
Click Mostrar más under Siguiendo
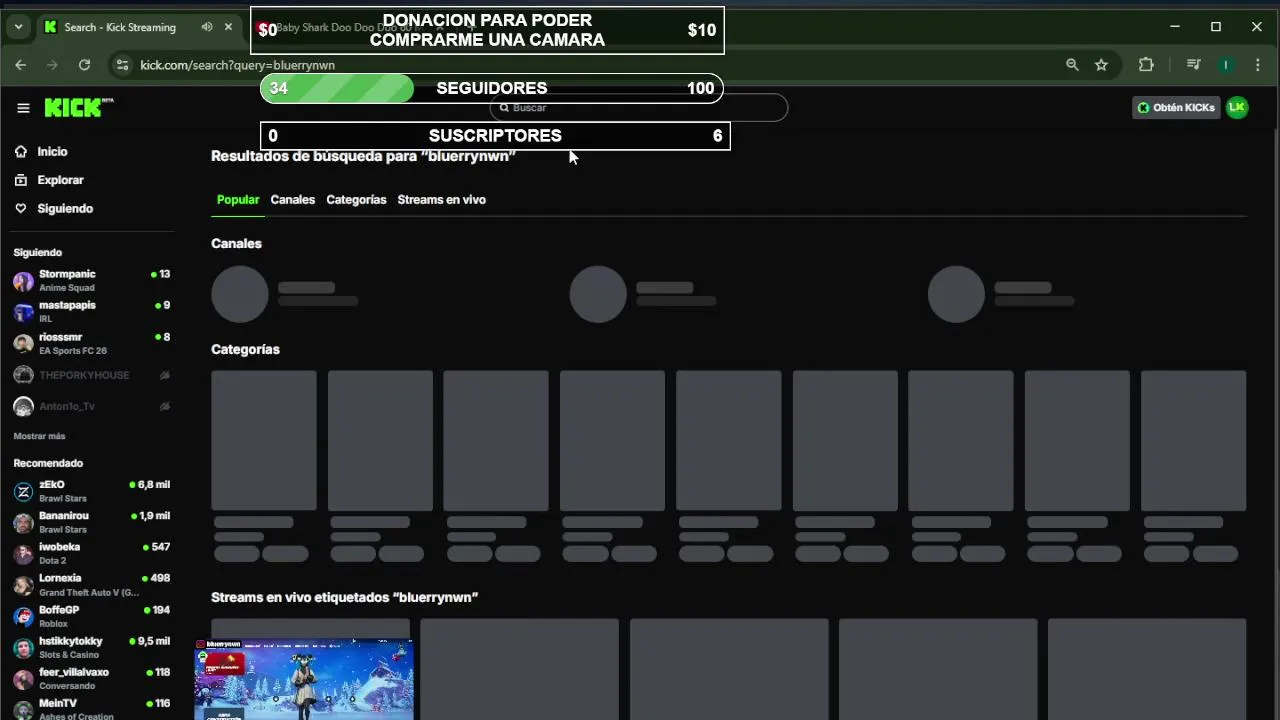[39, 436]
